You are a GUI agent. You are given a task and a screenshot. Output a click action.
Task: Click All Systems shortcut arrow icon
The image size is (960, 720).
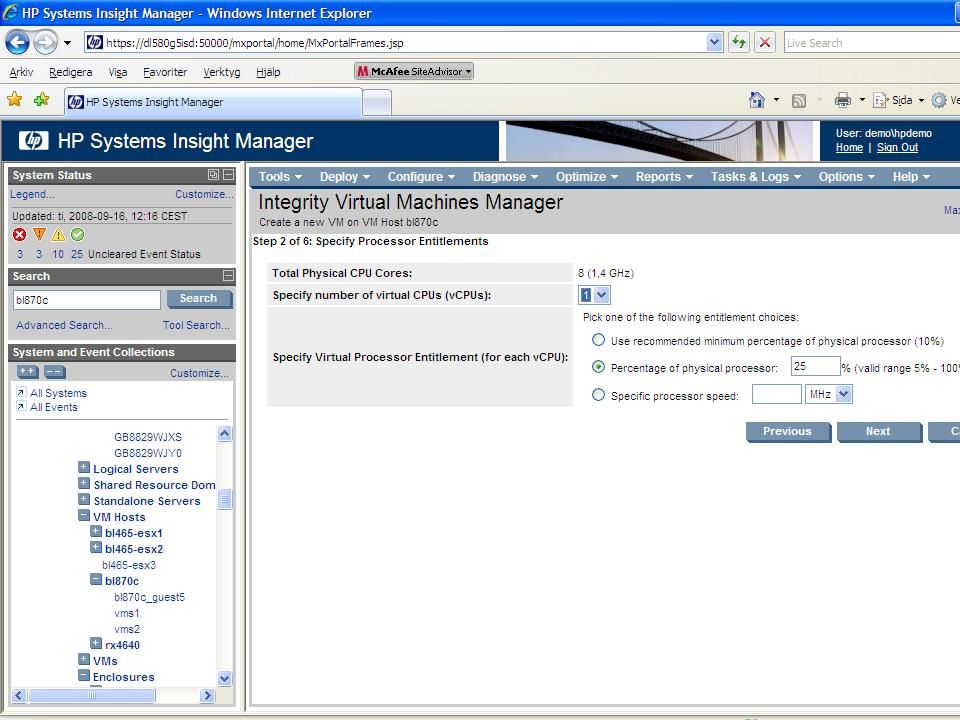(x=21, y=392)
